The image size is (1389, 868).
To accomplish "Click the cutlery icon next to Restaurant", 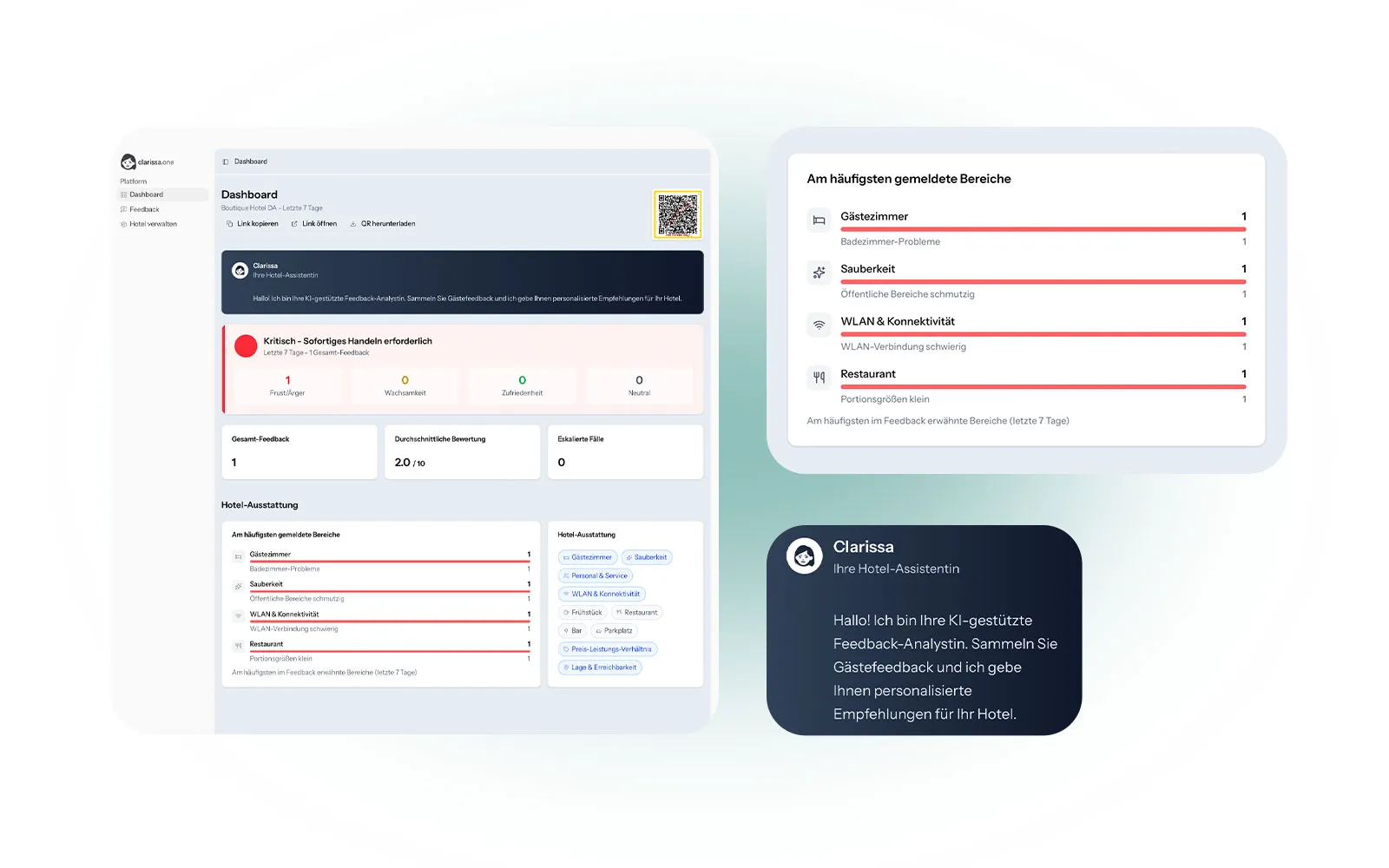I will click(x=819, y=377).
